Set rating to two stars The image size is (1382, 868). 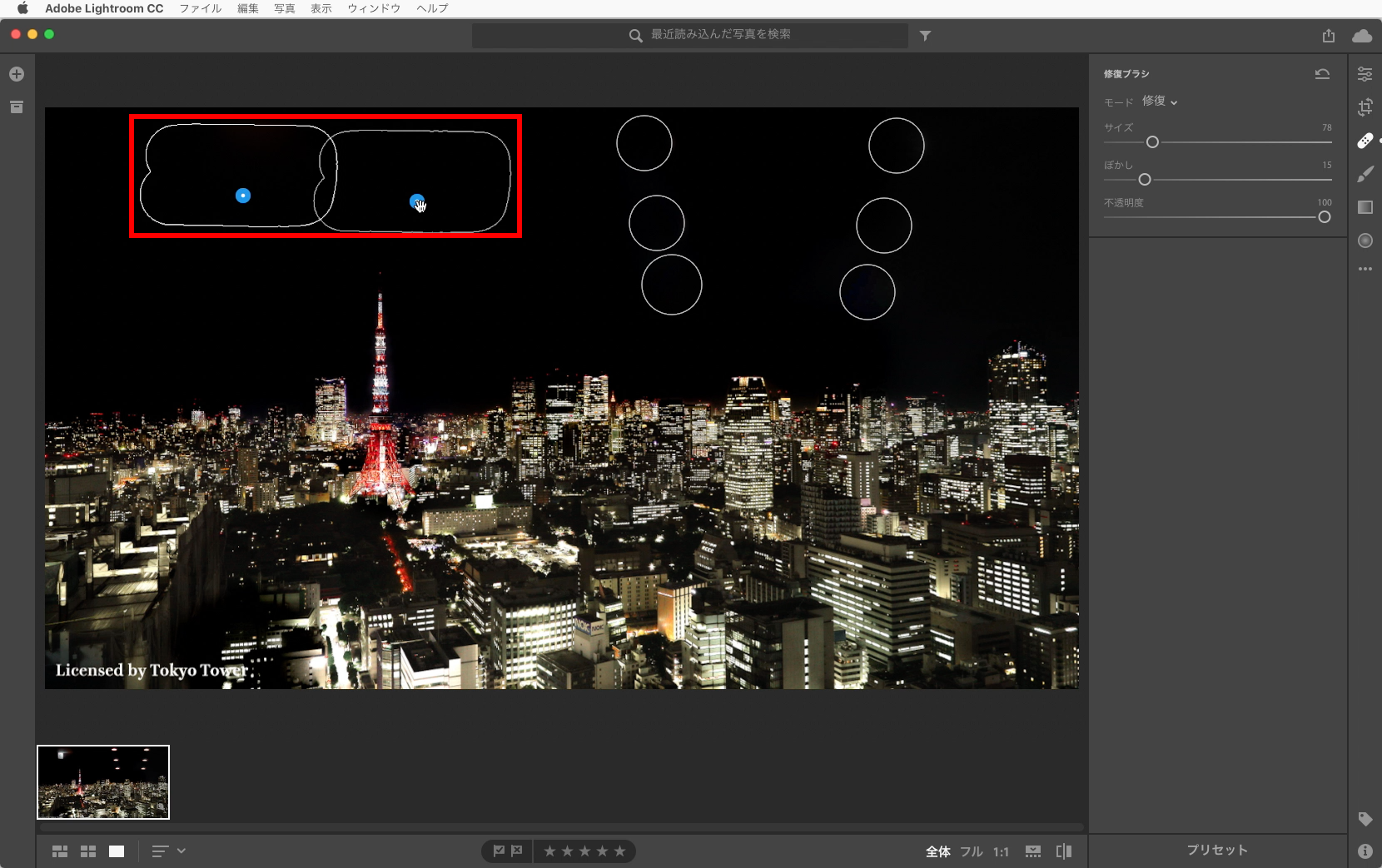567,851
